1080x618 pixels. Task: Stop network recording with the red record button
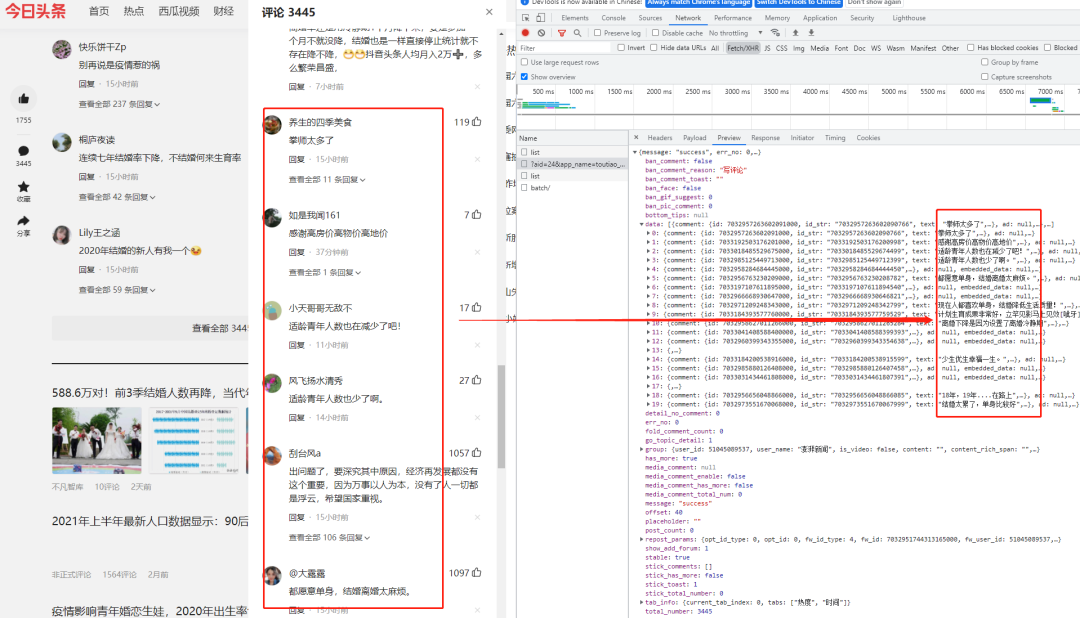[526, 33]
